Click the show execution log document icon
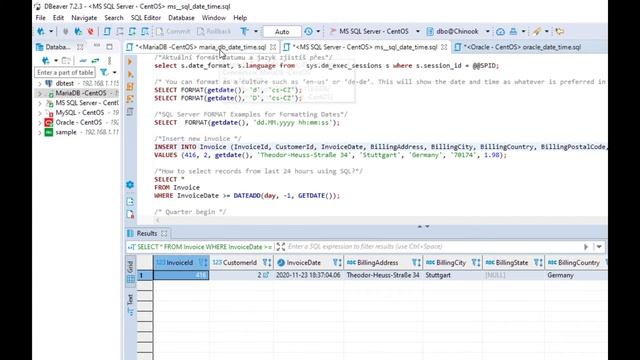Image resolution: width=640 pixels, height=360 pixels. [130, 214]
